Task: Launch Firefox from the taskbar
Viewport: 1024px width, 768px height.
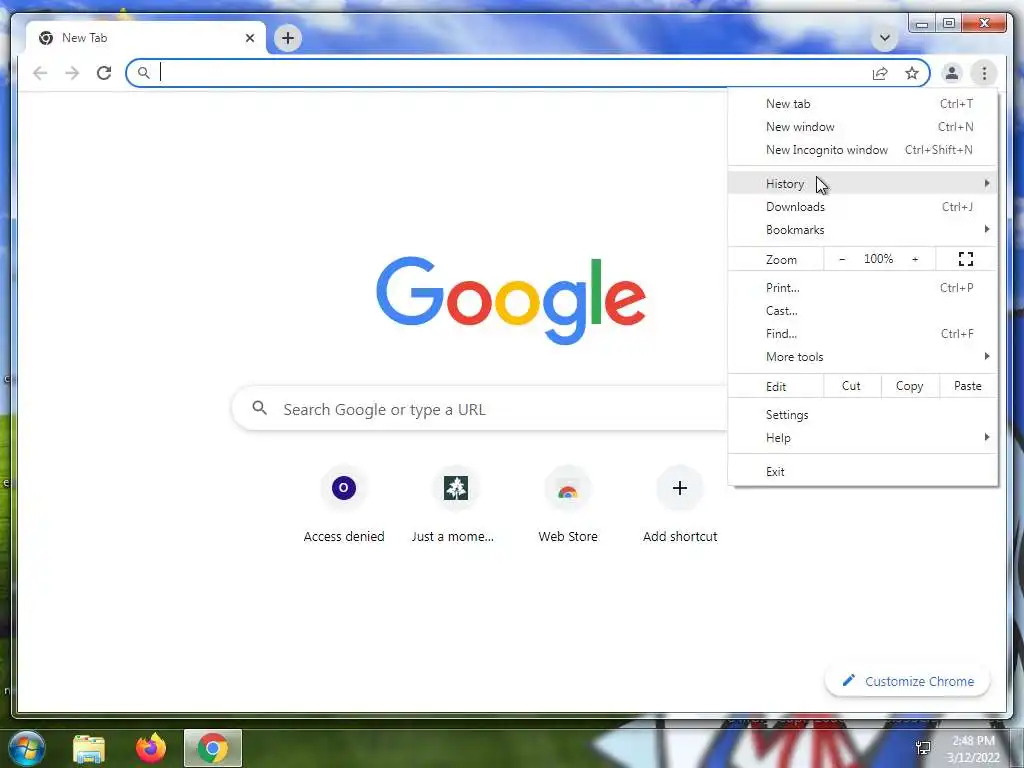Action: point(151,748)
